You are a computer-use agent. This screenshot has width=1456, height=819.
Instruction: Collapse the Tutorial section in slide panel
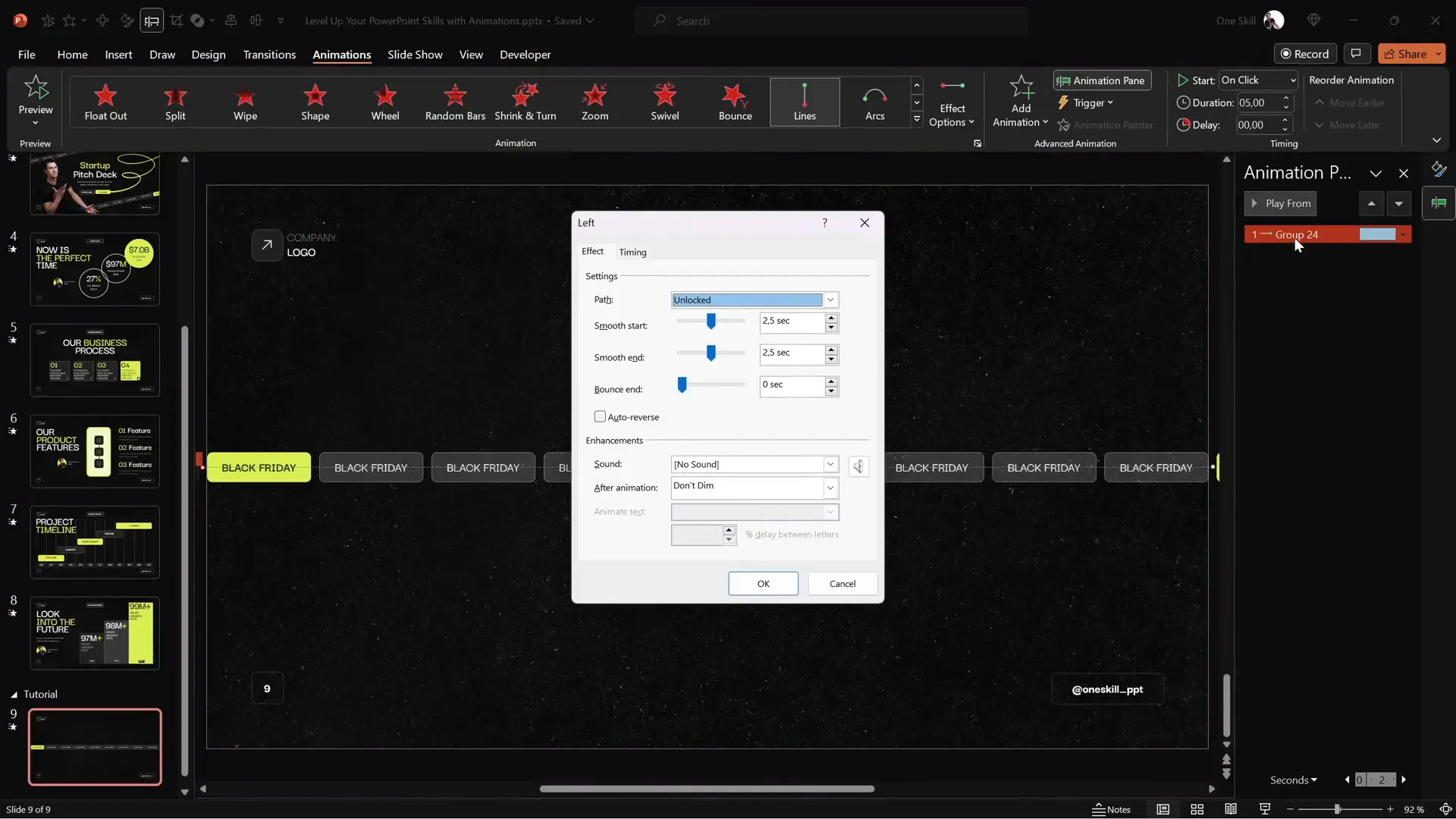[x=14, y=694]
